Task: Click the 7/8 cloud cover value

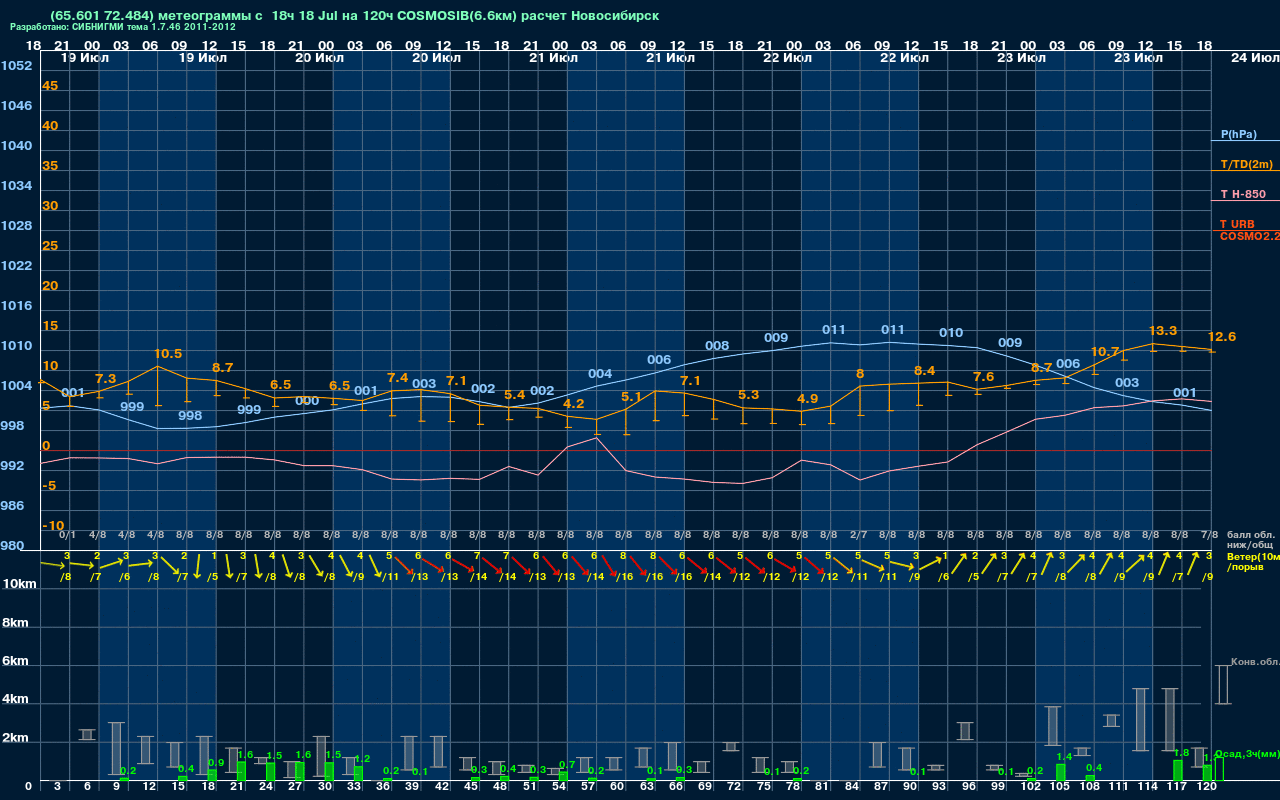Action: click(x=1208, y=535)
